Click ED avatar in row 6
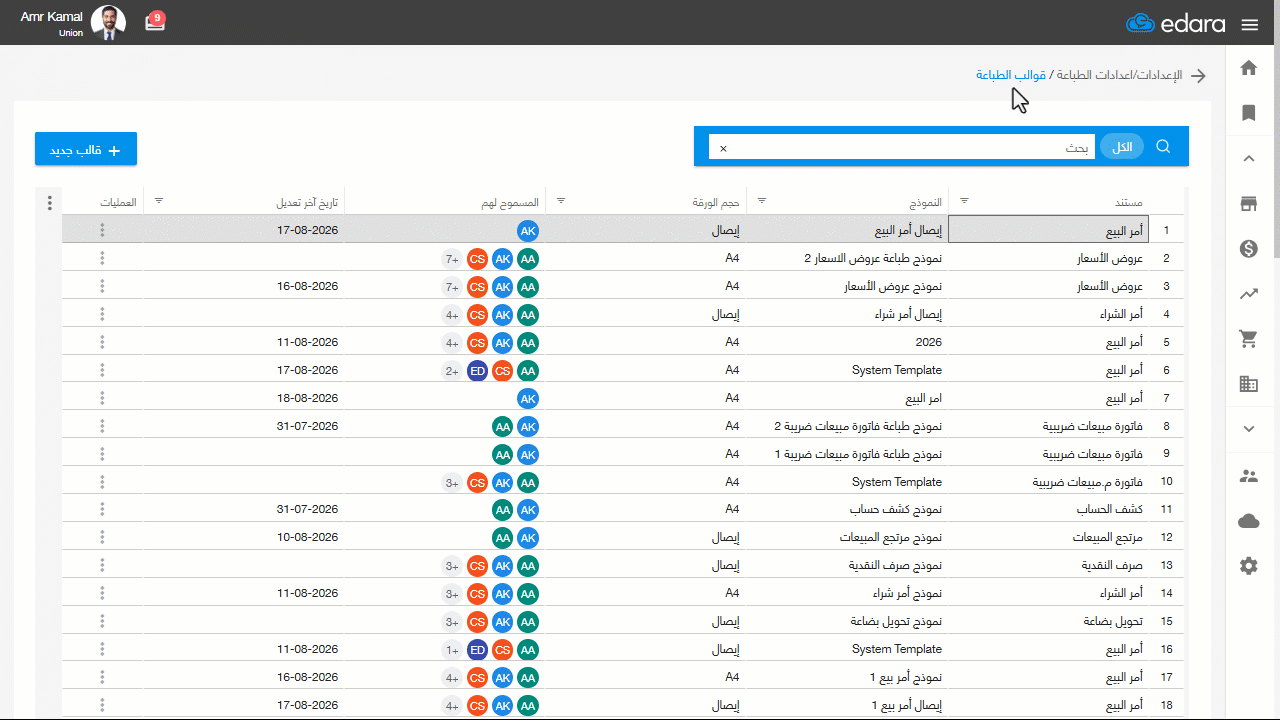The image size is (1280, 720). coord(477,370)
